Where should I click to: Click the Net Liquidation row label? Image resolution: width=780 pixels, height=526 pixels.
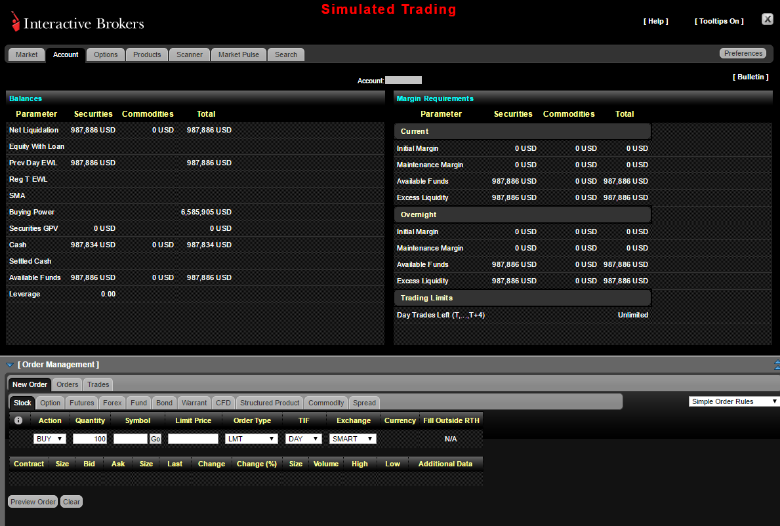click(x=34, y=130)
